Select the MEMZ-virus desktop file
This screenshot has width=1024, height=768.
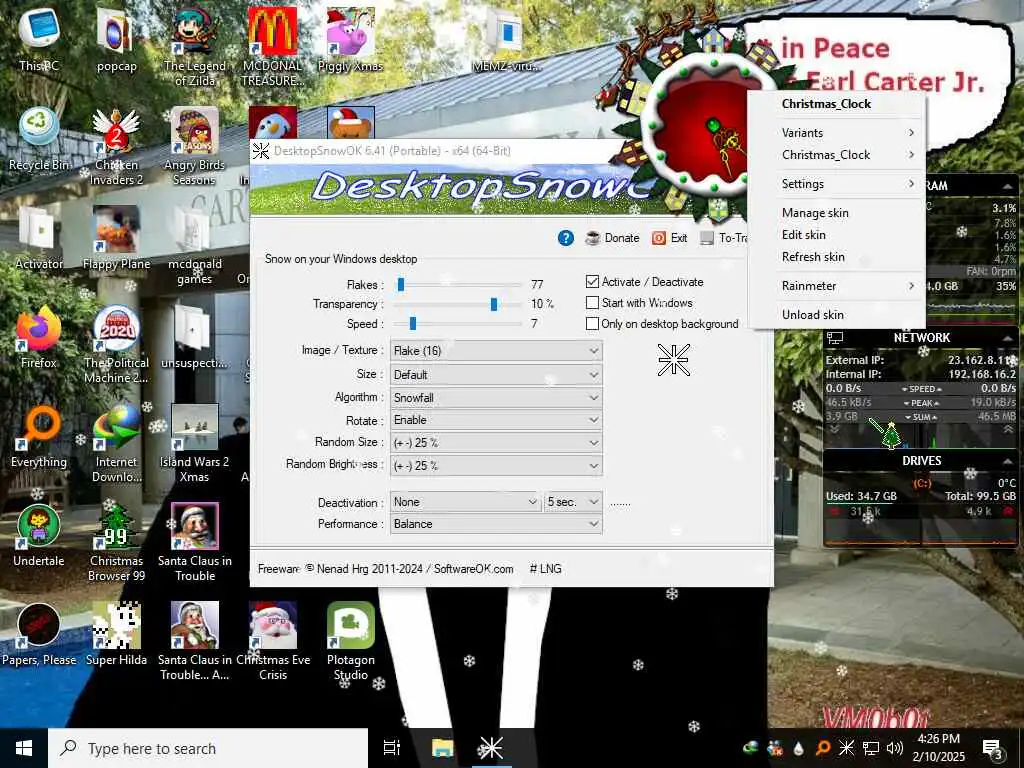[x=507, y=38]
